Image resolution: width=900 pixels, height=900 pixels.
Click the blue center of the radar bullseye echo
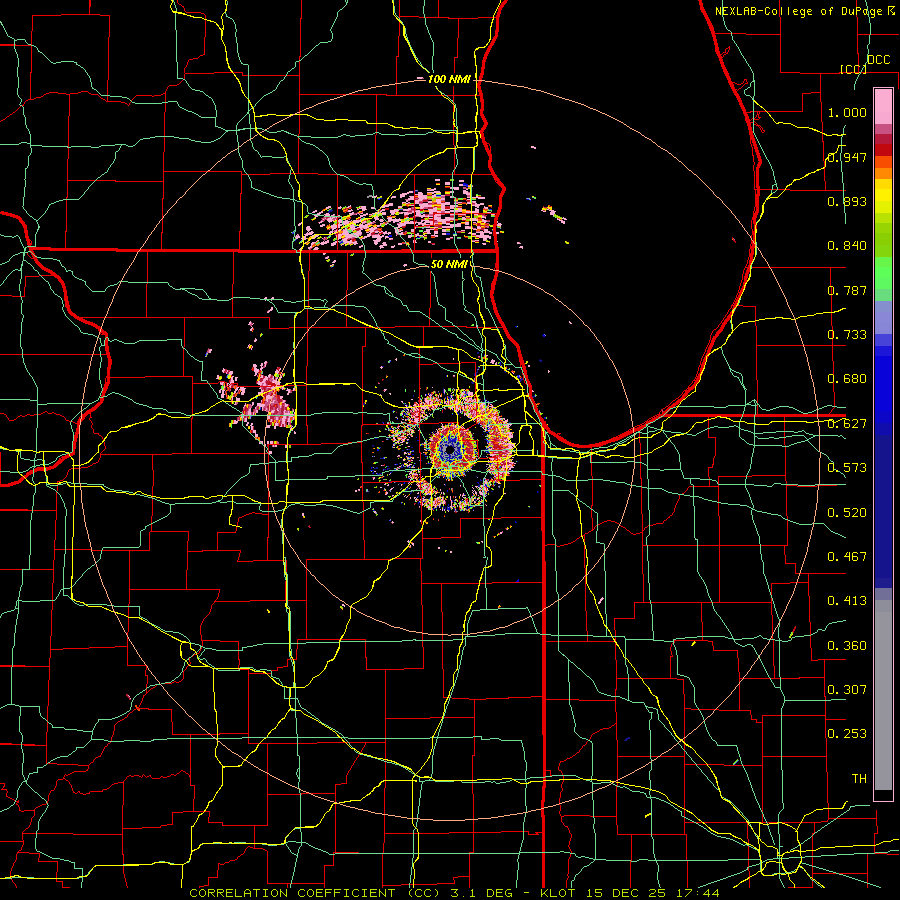[451, 449]
